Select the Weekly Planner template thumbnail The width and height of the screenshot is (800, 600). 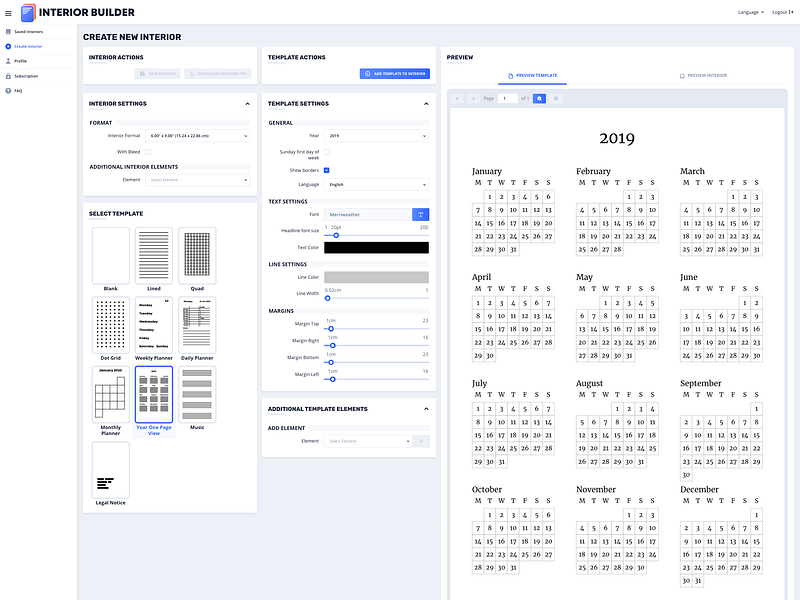tap(154, 325)
